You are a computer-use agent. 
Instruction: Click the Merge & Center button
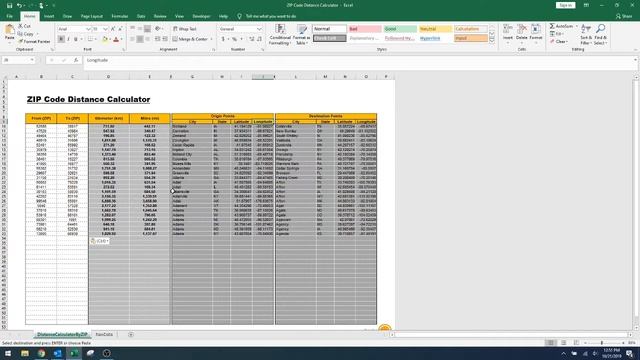(x=190, y=39)
